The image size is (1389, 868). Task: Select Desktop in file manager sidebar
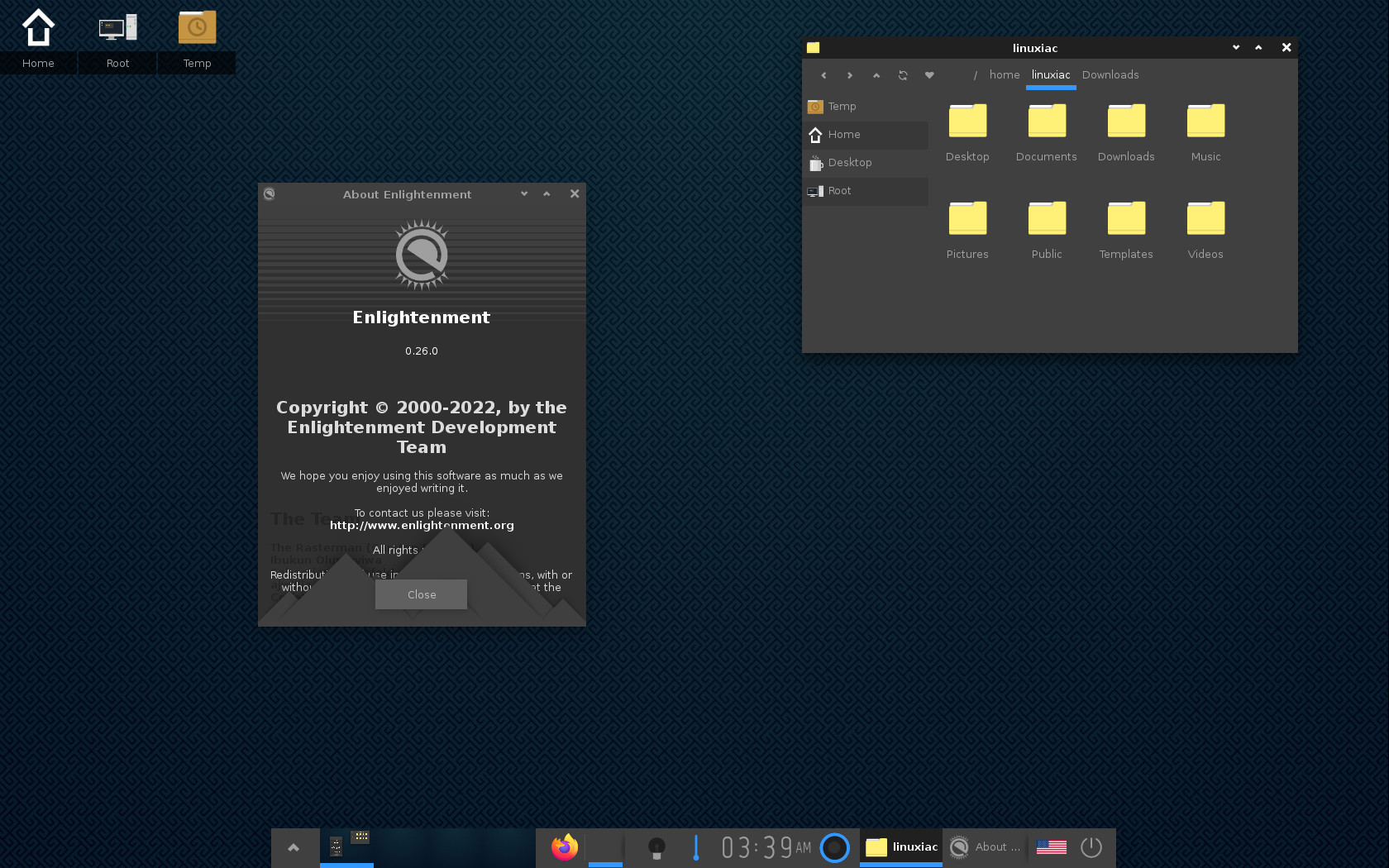click(866, 163)
